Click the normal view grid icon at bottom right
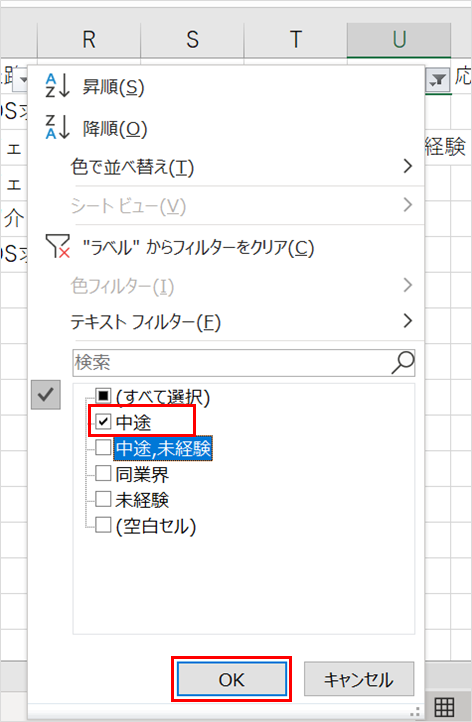This screenshot has height=722, width=472. pyautogui.click(x=444, y=706)
